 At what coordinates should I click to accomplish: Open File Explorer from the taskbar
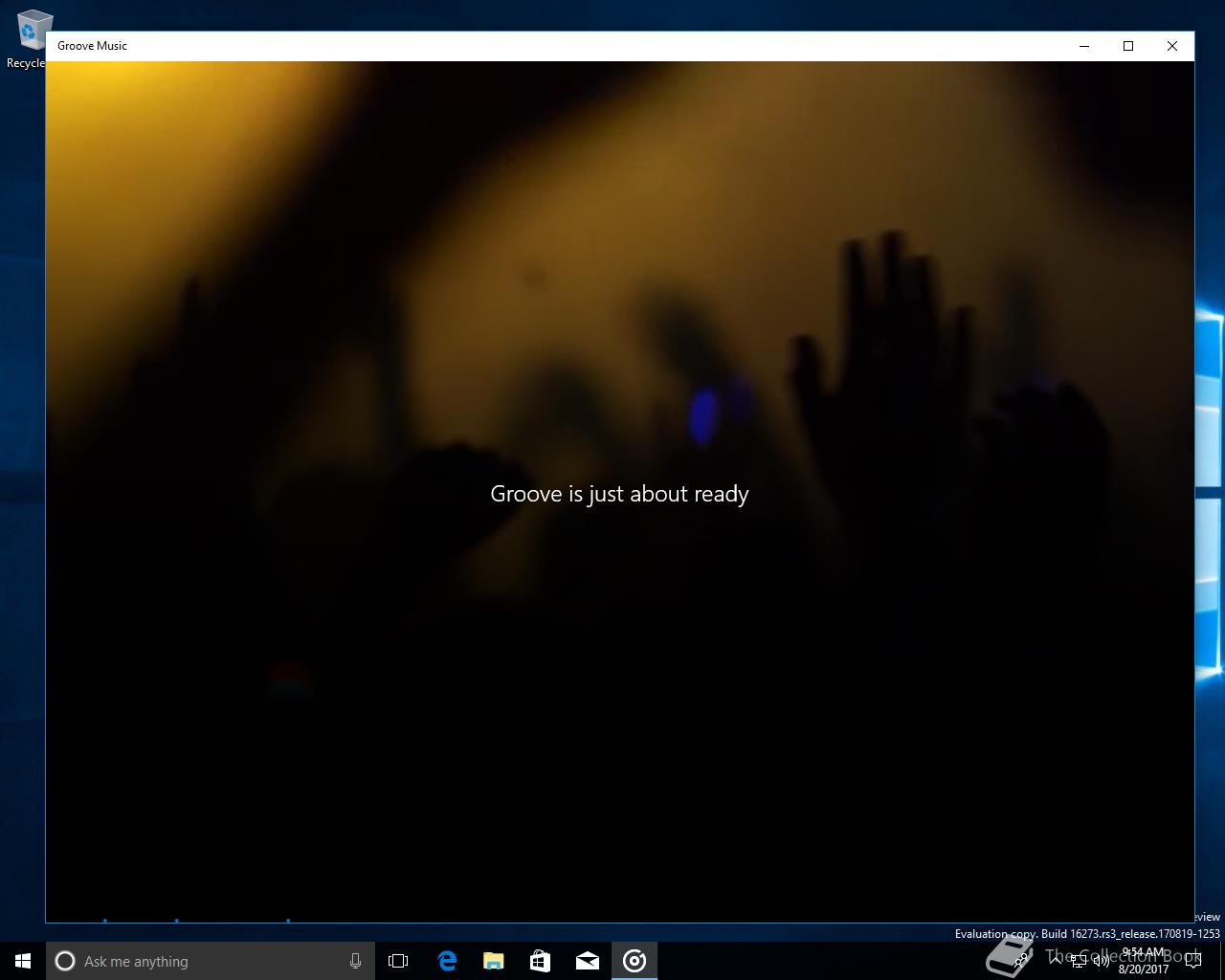pos(493,961)
